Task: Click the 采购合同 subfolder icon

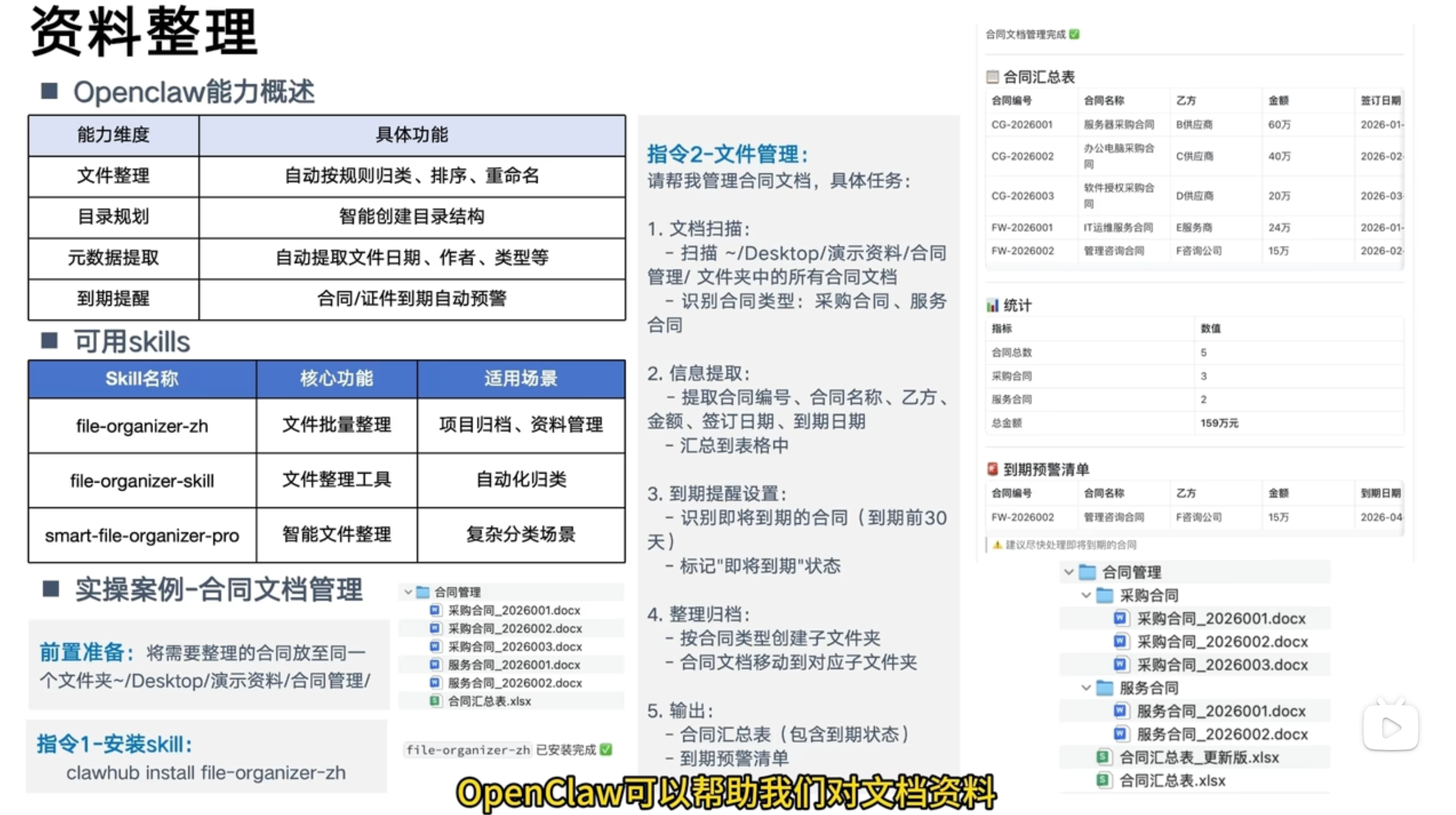Action: [x=1105, y=595]
